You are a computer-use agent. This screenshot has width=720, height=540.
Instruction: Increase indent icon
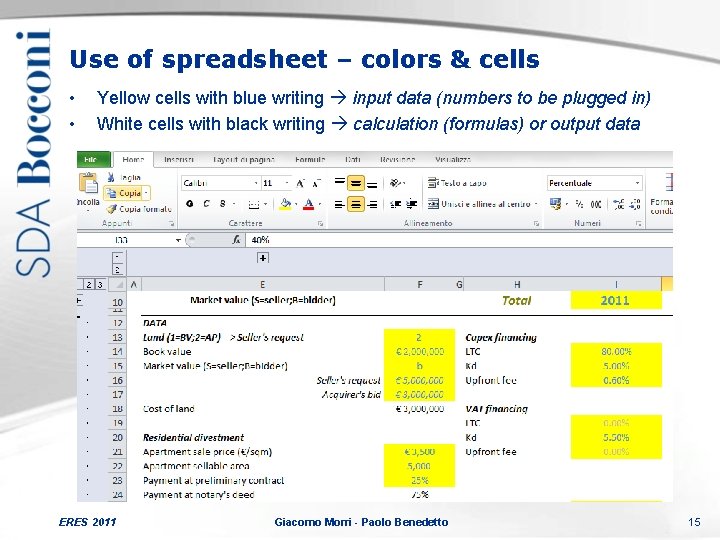coord(411,204)
